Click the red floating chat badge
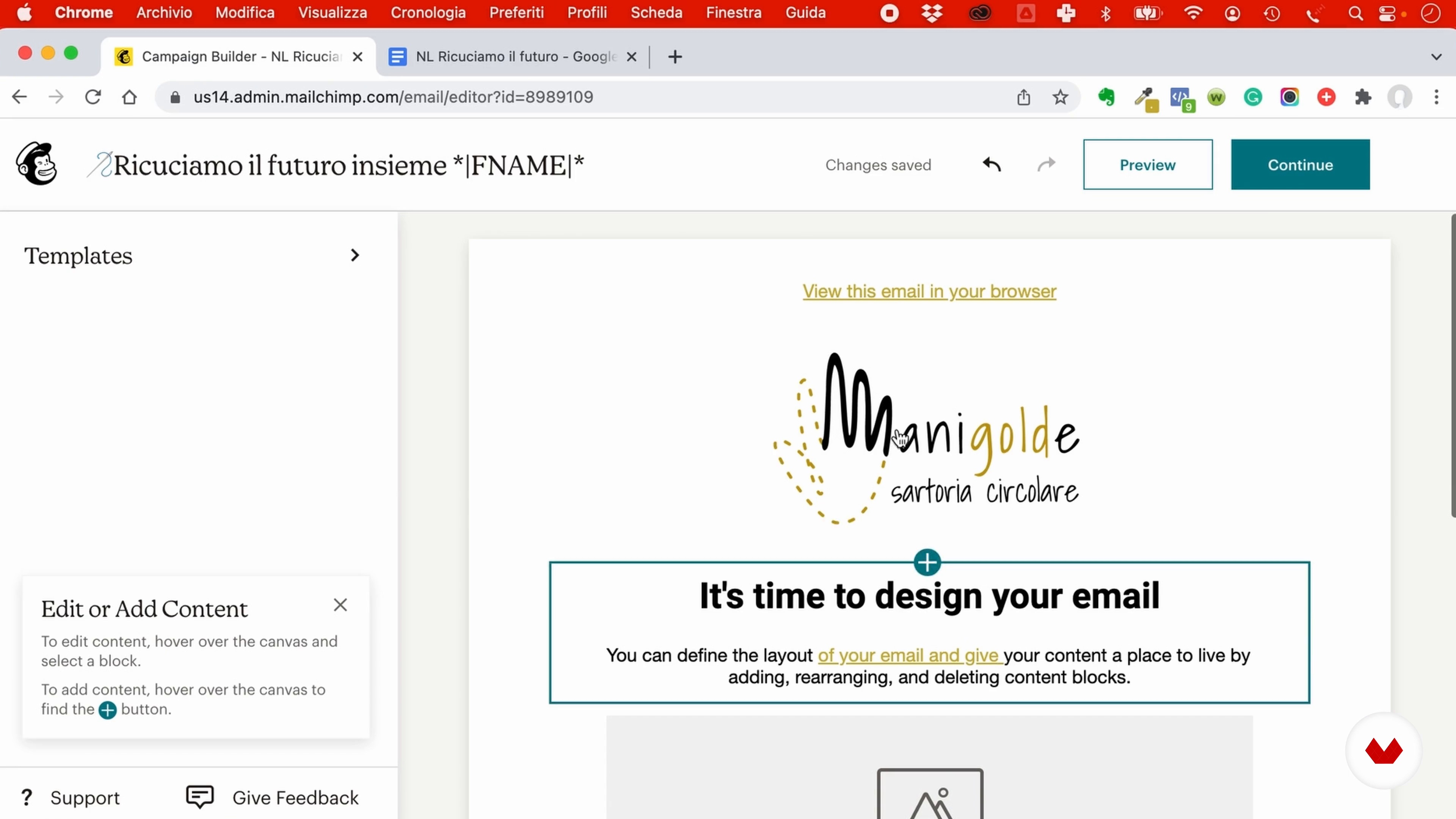 click(x=1383, y=751)
